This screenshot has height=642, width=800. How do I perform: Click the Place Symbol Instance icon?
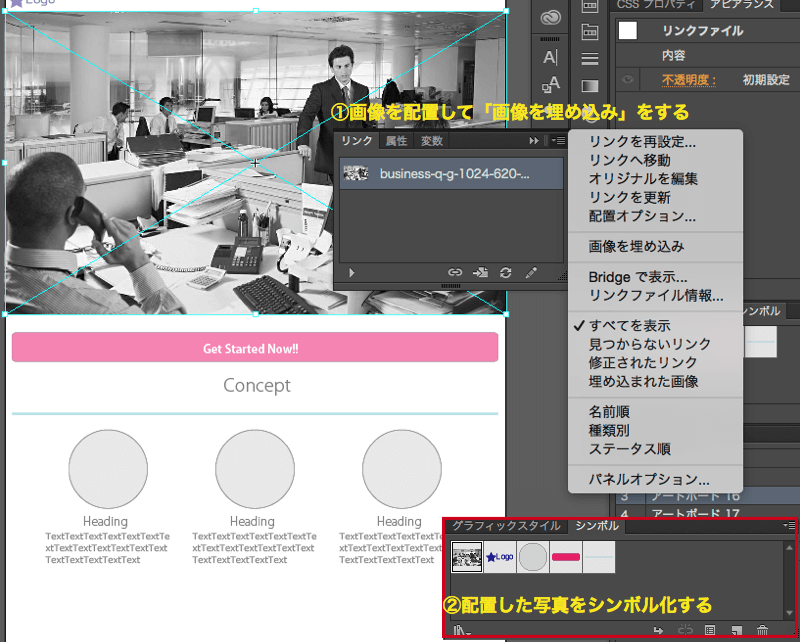[x=658, y=630]
